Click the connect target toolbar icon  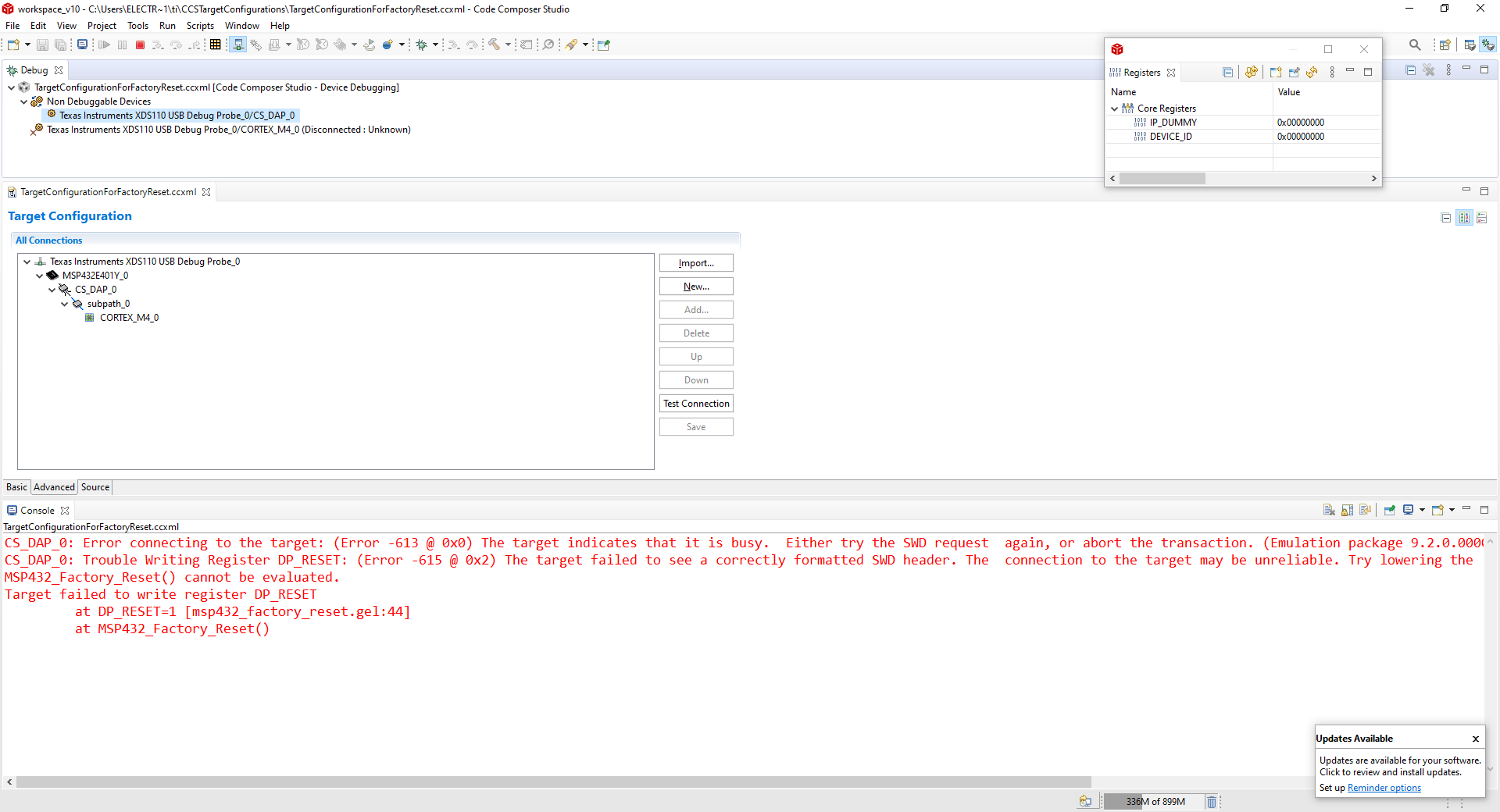[238, 45]
